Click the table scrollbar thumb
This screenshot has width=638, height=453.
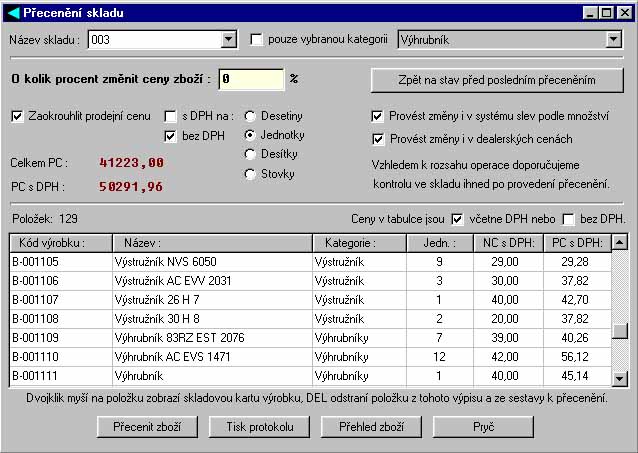pyautogui.click(x=619, y=330)
